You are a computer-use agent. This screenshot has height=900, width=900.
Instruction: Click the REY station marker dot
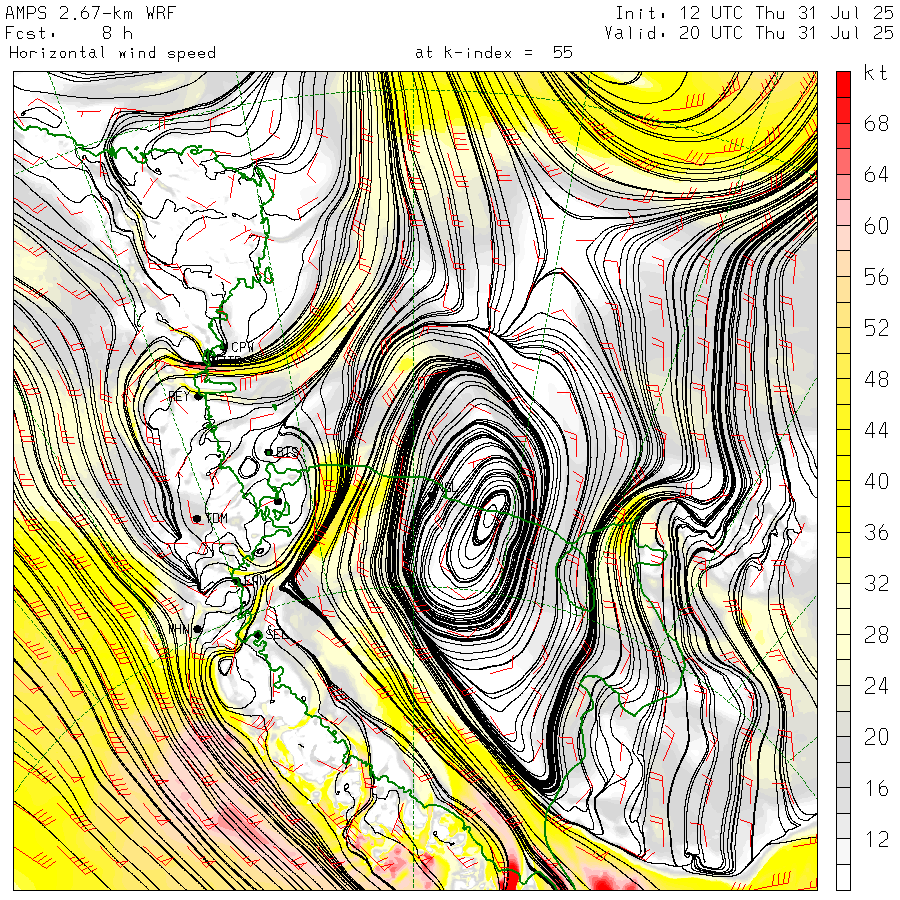[x=198, y=396]
